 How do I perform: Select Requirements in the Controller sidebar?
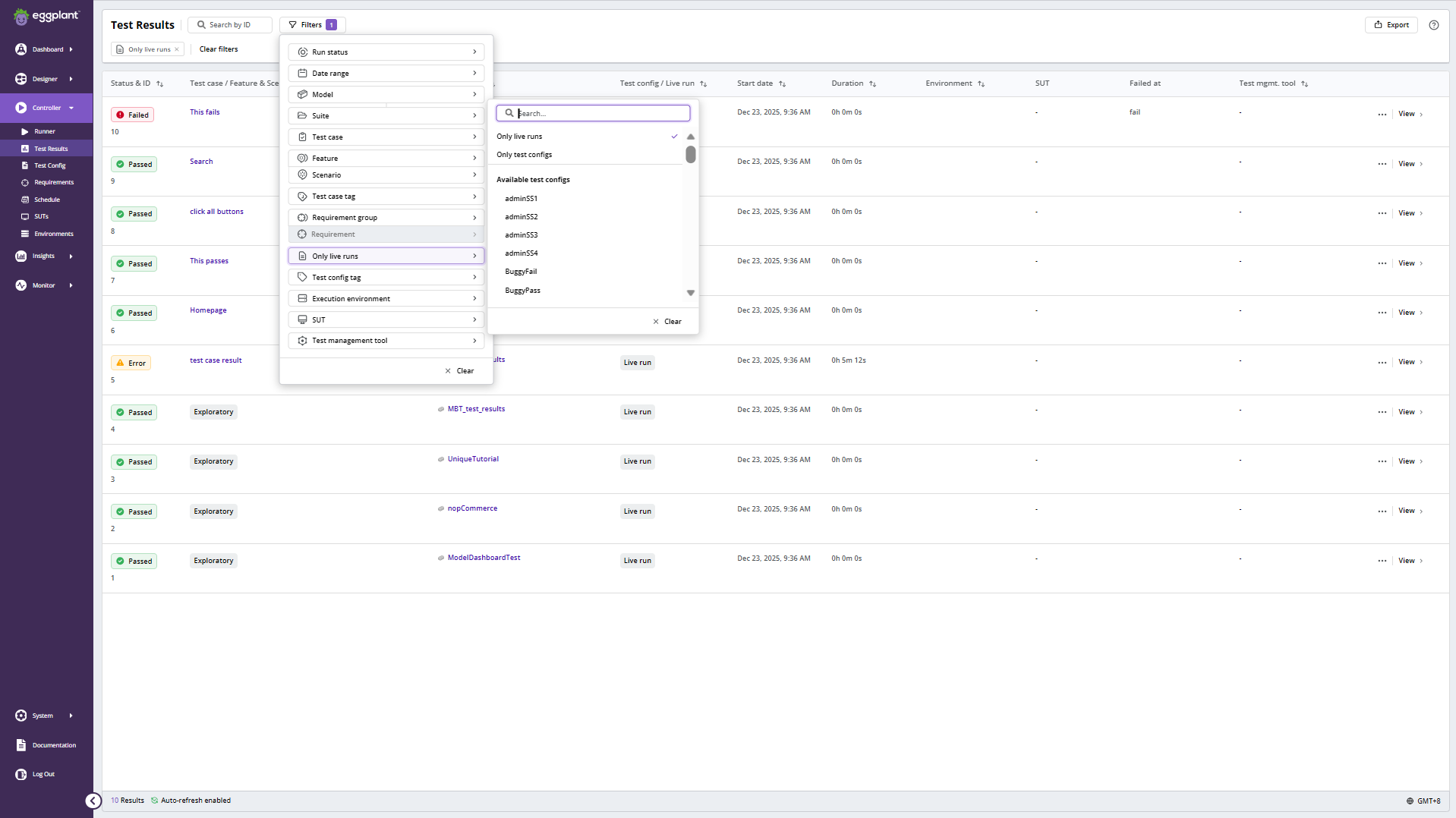(53, 182)
